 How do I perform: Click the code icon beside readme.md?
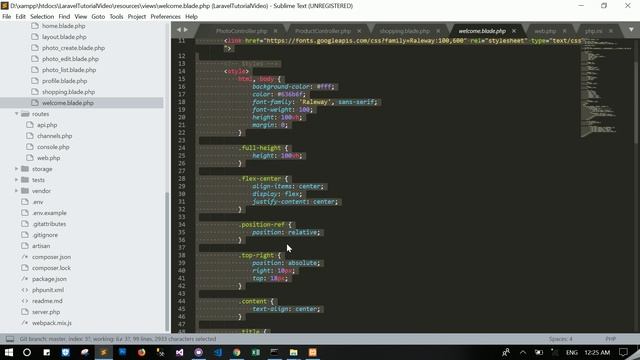pyautogui.click(x=25, y=301)
